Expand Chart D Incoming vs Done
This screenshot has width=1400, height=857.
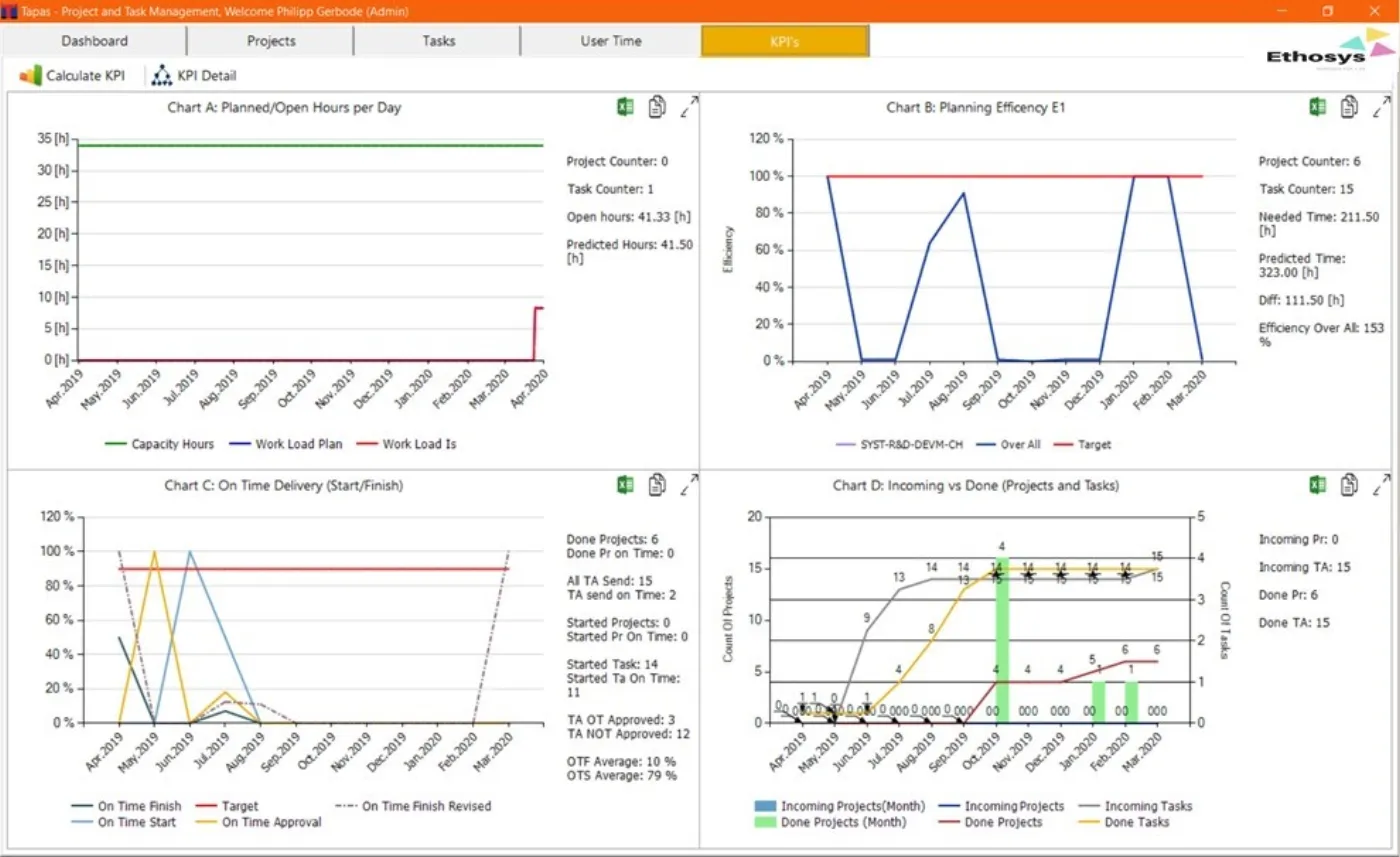1382,485
